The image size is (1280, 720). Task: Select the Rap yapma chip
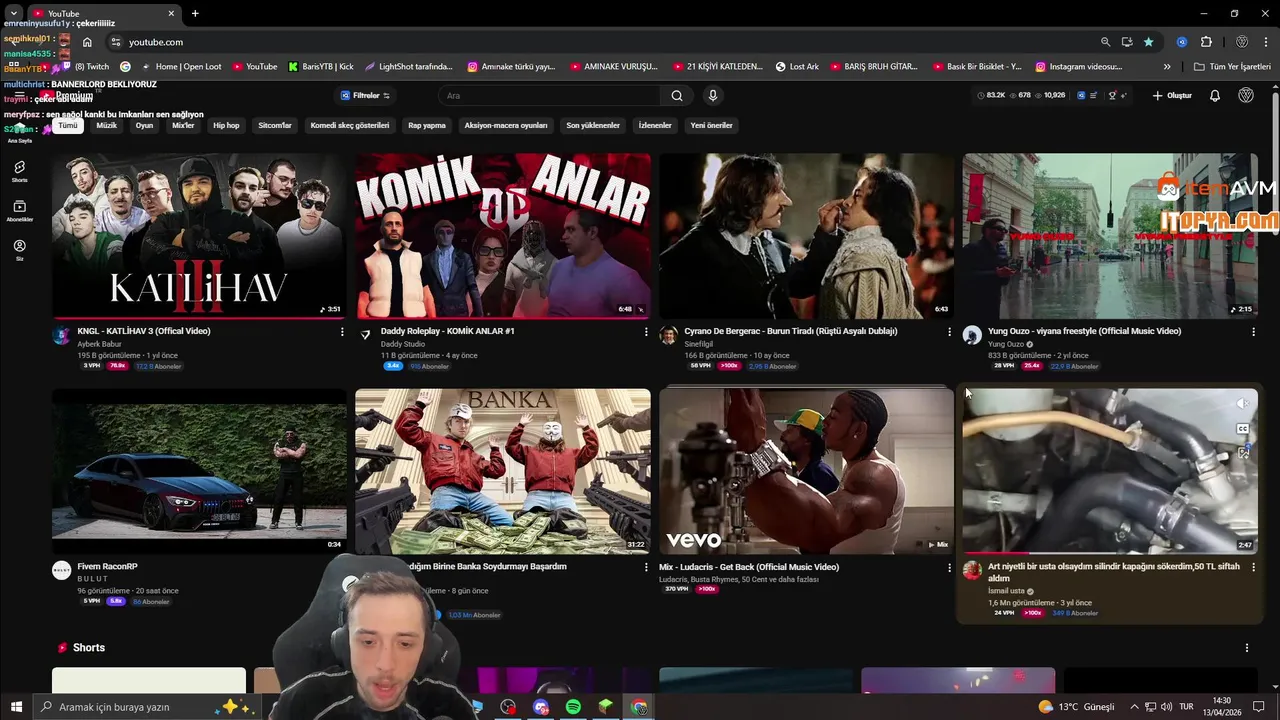[x=427, y=126]
